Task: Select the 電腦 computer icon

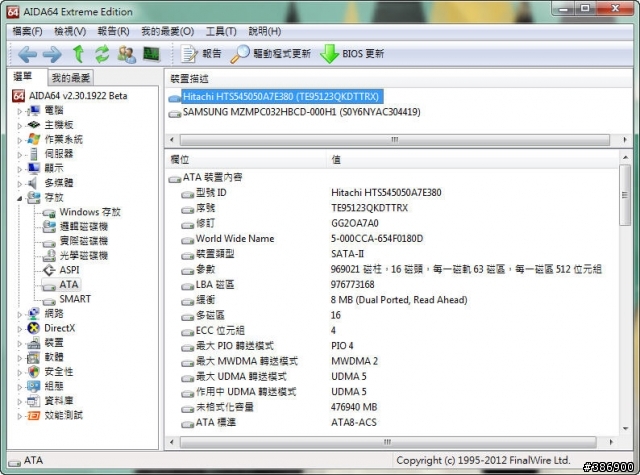Action: 33,110
